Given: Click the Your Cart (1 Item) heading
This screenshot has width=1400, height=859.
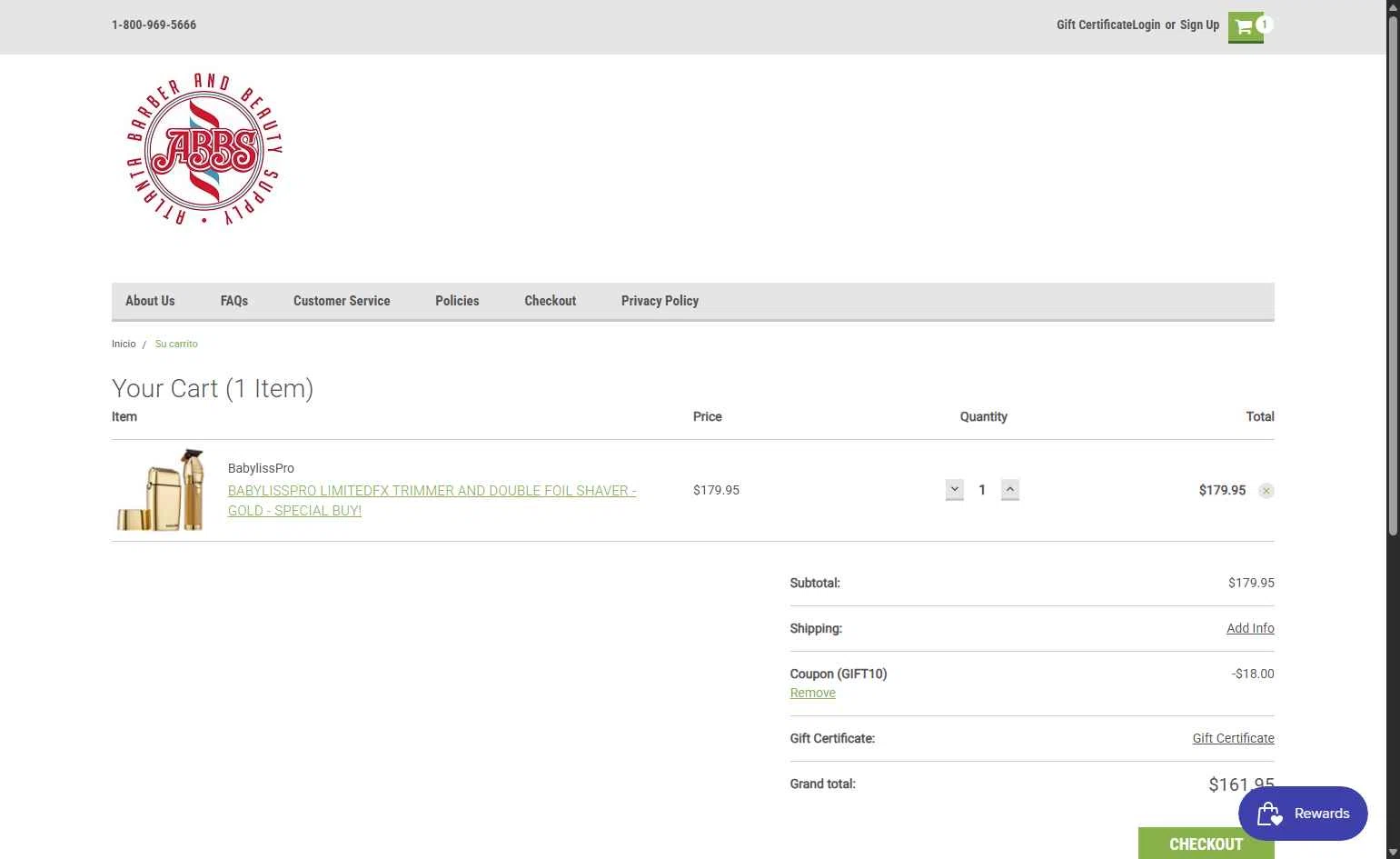Looking at the screenshot, I should point(213,388).
